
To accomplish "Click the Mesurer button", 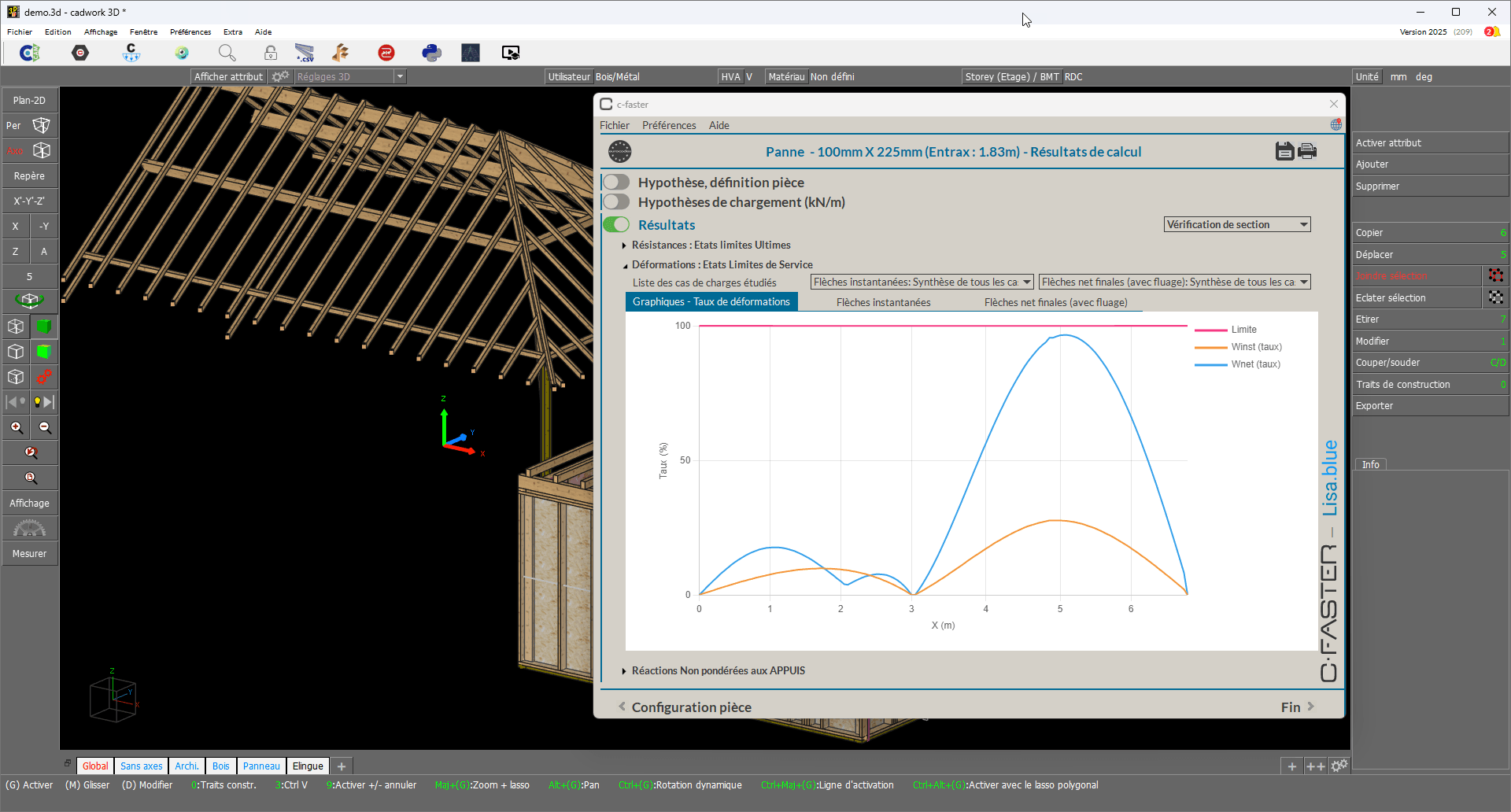I will [x=29, y=553].
